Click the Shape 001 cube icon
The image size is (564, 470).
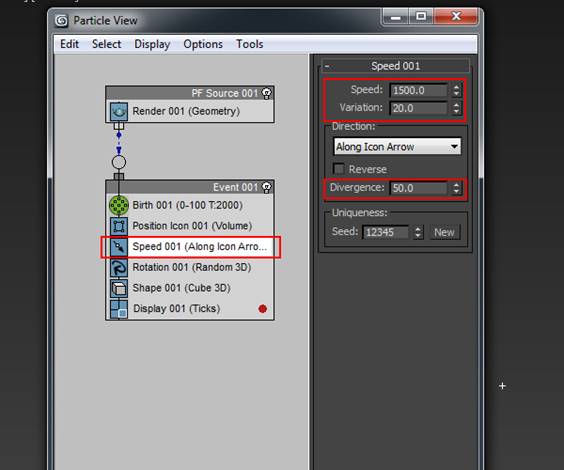click(x=119, y=288)
